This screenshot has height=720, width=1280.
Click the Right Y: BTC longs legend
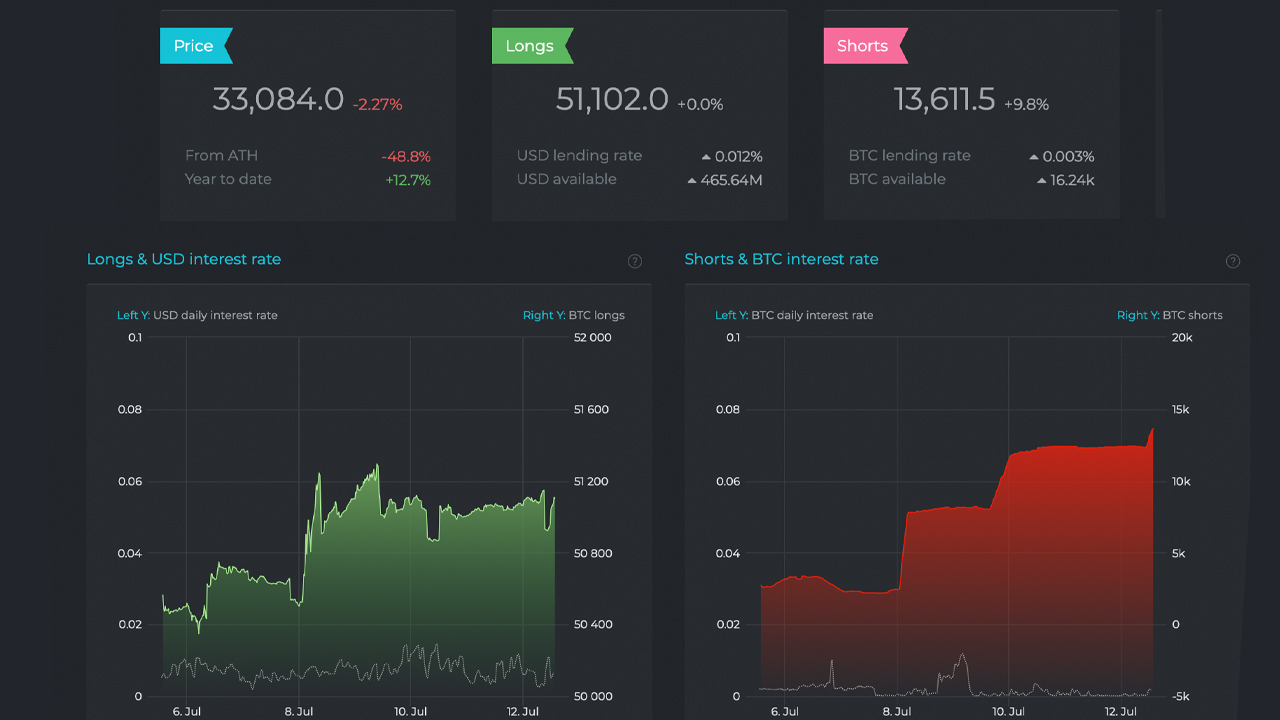[574, 315]
